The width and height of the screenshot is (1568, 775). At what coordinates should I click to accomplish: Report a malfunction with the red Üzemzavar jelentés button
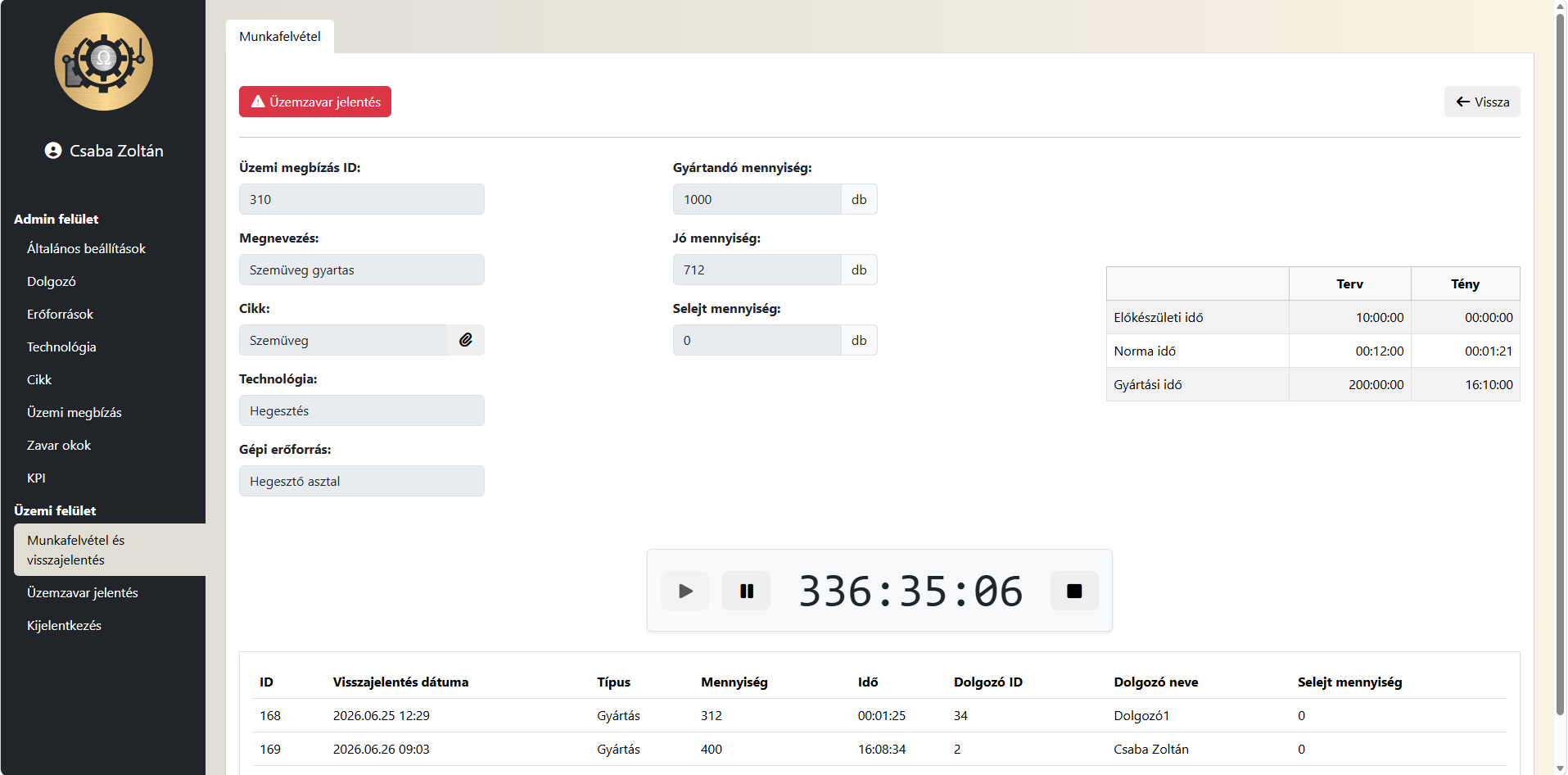pos(315,102)
